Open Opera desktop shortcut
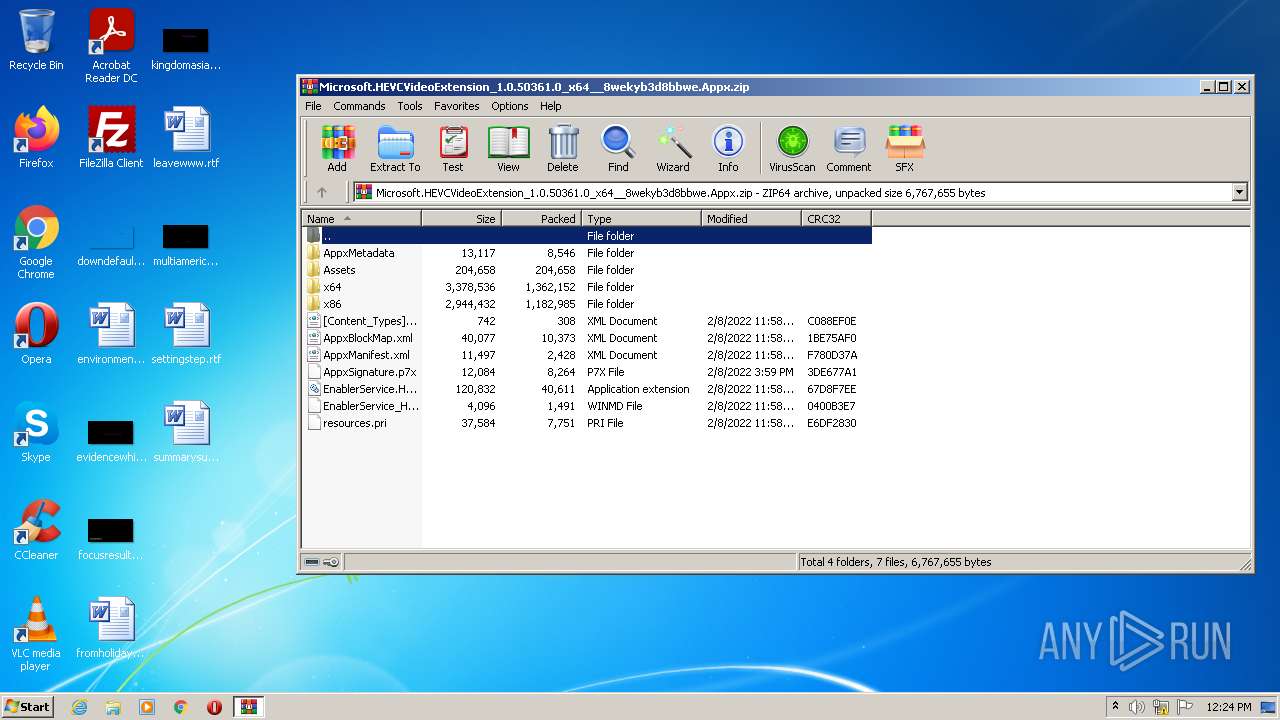1280x720 pixels. (36, 334)
